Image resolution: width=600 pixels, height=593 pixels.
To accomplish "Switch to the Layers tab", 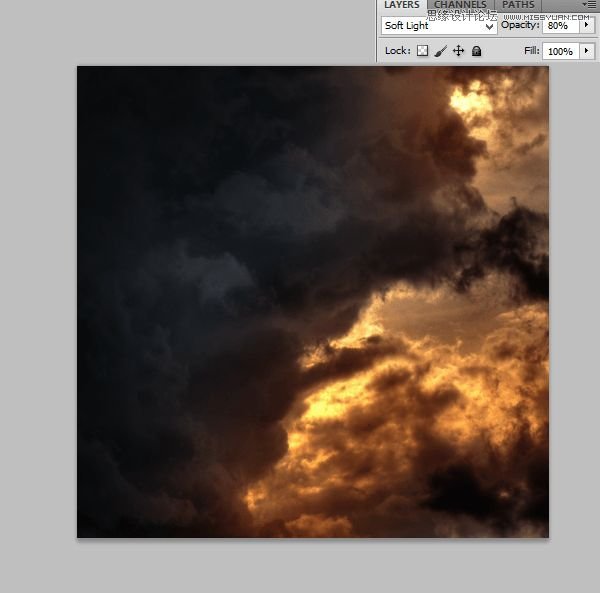I will (402, 5).
